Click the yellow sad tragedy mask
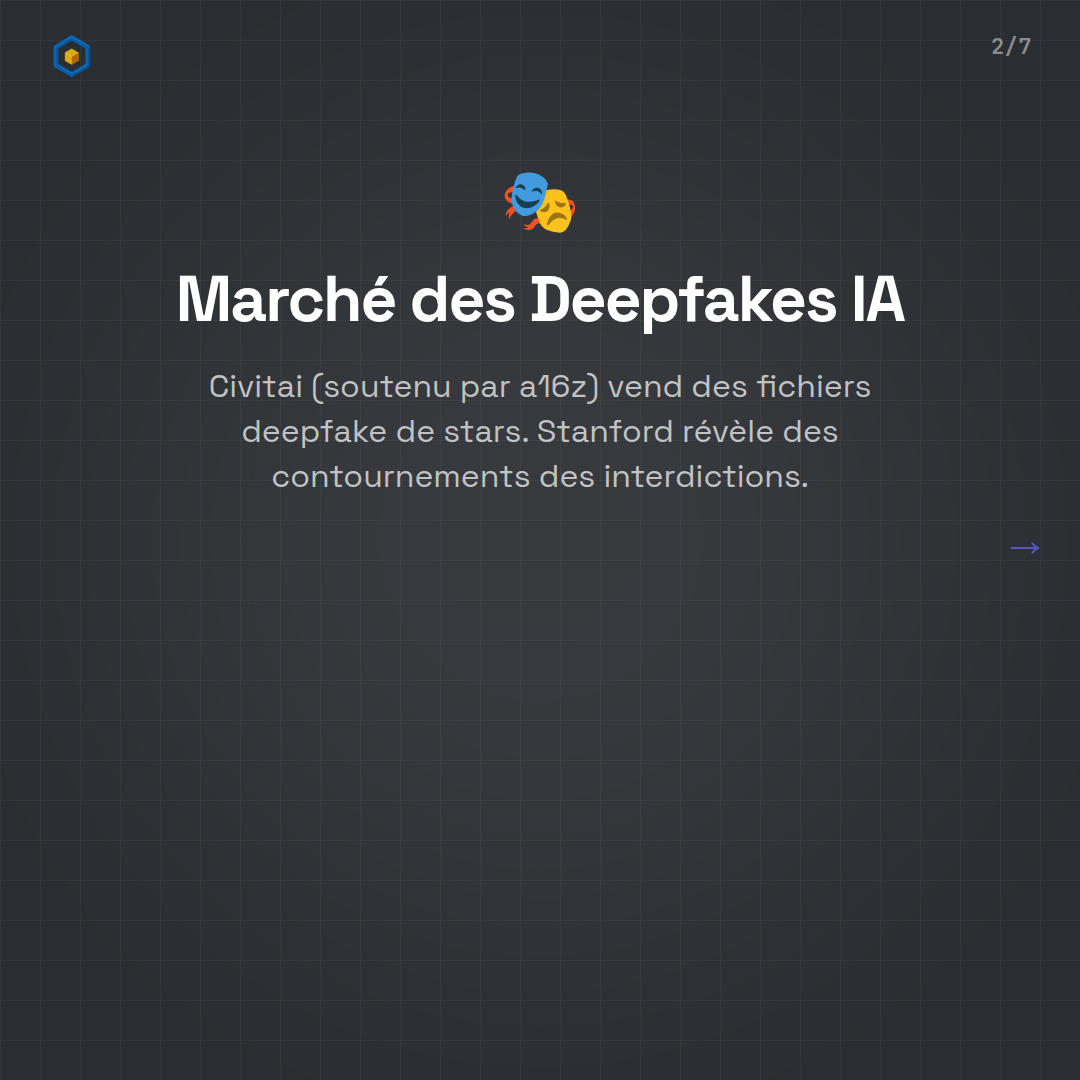 click(x=555, y=211)
